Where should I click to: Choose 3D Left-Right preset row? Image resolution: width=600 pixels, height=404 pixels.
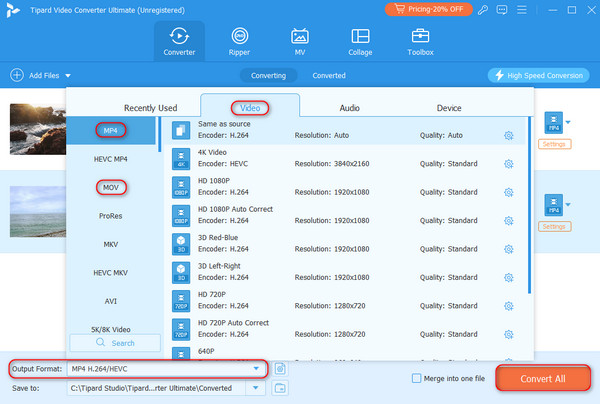pyautogui.click(x=346, y=272)
